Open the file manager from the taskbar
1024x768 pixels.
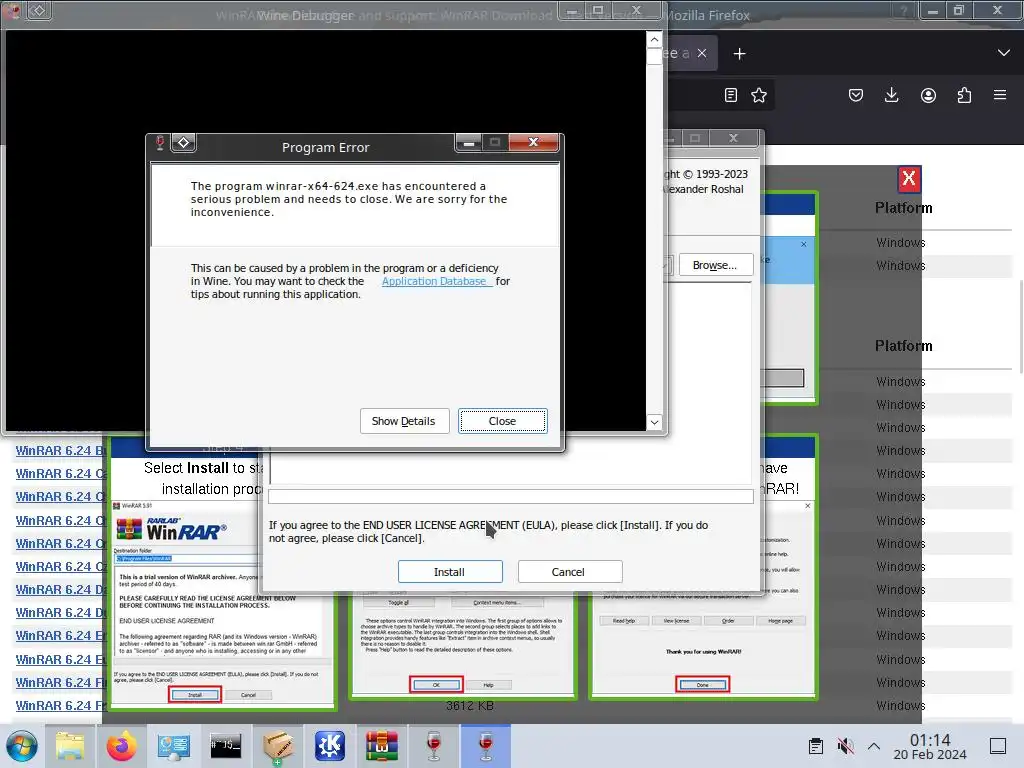pyautogui.click(x=69, y=746)
